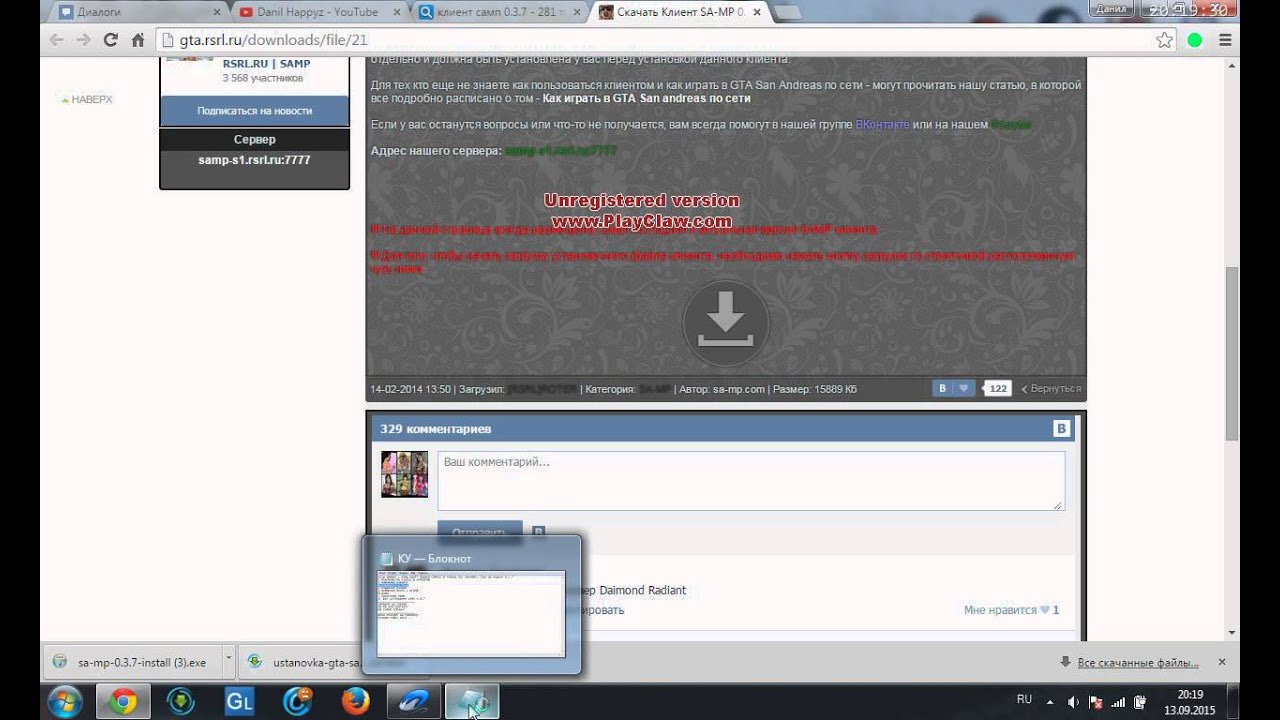
Task: Show hidden tray icons arrow
Action: [1051, 702]
